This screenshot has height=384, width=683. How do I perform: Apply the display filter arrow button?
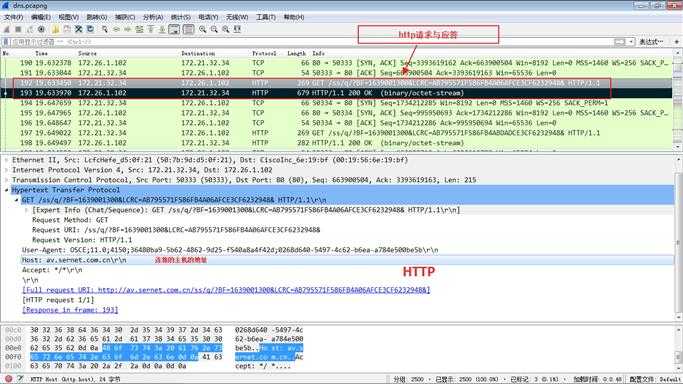[x=620, y=42]
